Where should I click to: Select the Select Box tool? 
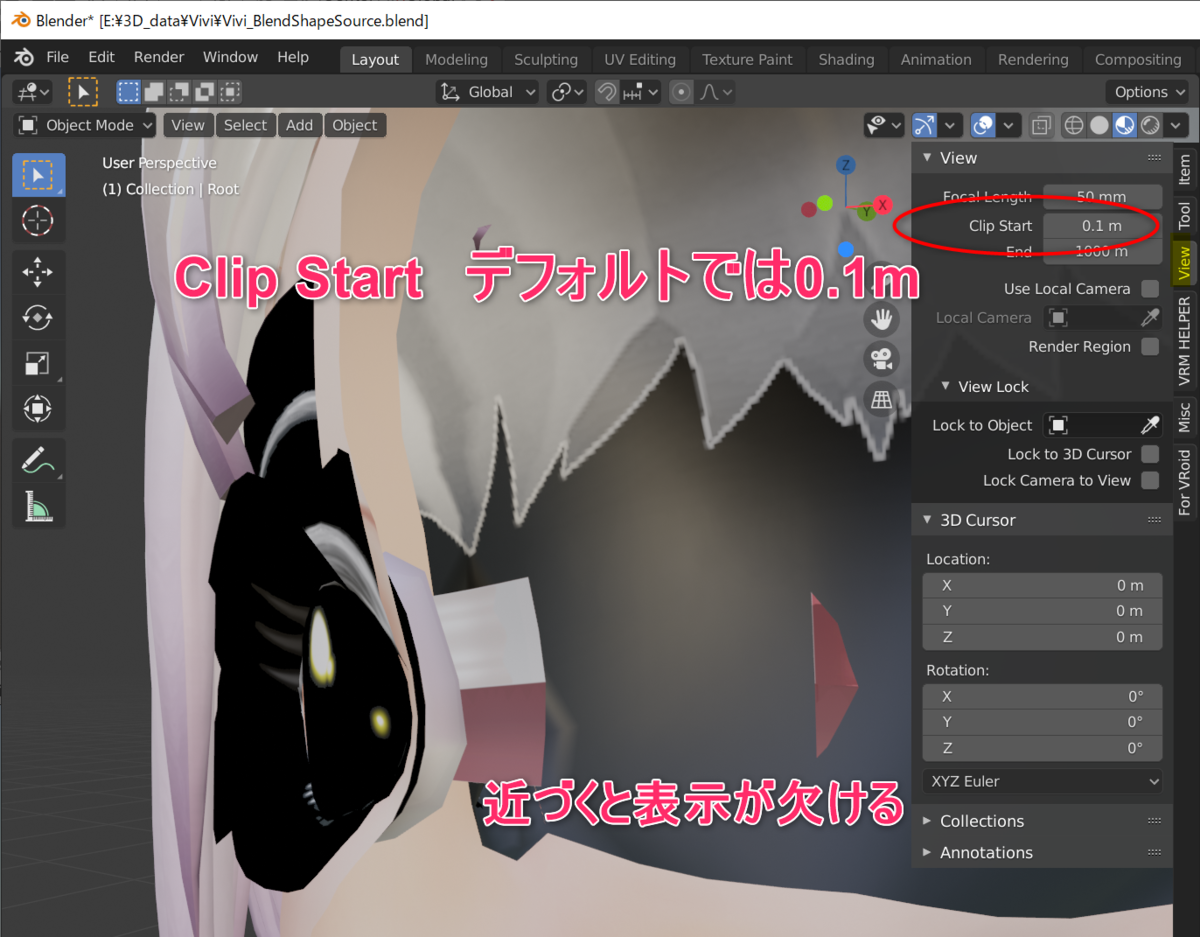tap(38, 175)
